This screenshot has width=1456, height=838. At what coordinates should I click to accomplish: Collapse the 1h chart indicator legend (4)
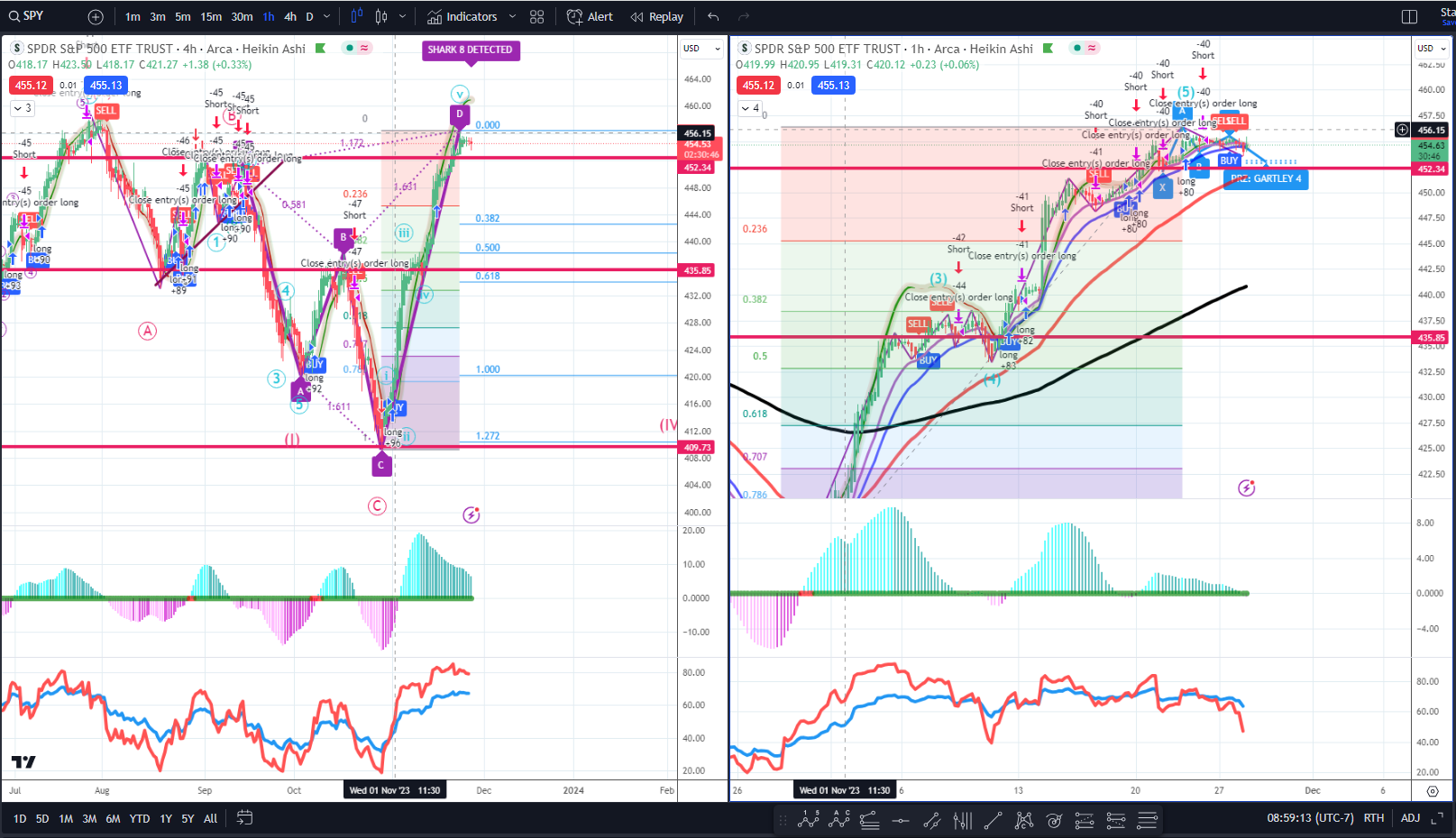[x=750, y=108]
